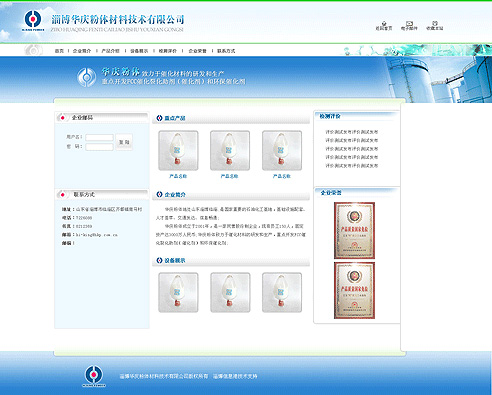Click the blue icon beside 设备展示 section heading
This screenshot has height=395, width=492.
click(159, 260)
